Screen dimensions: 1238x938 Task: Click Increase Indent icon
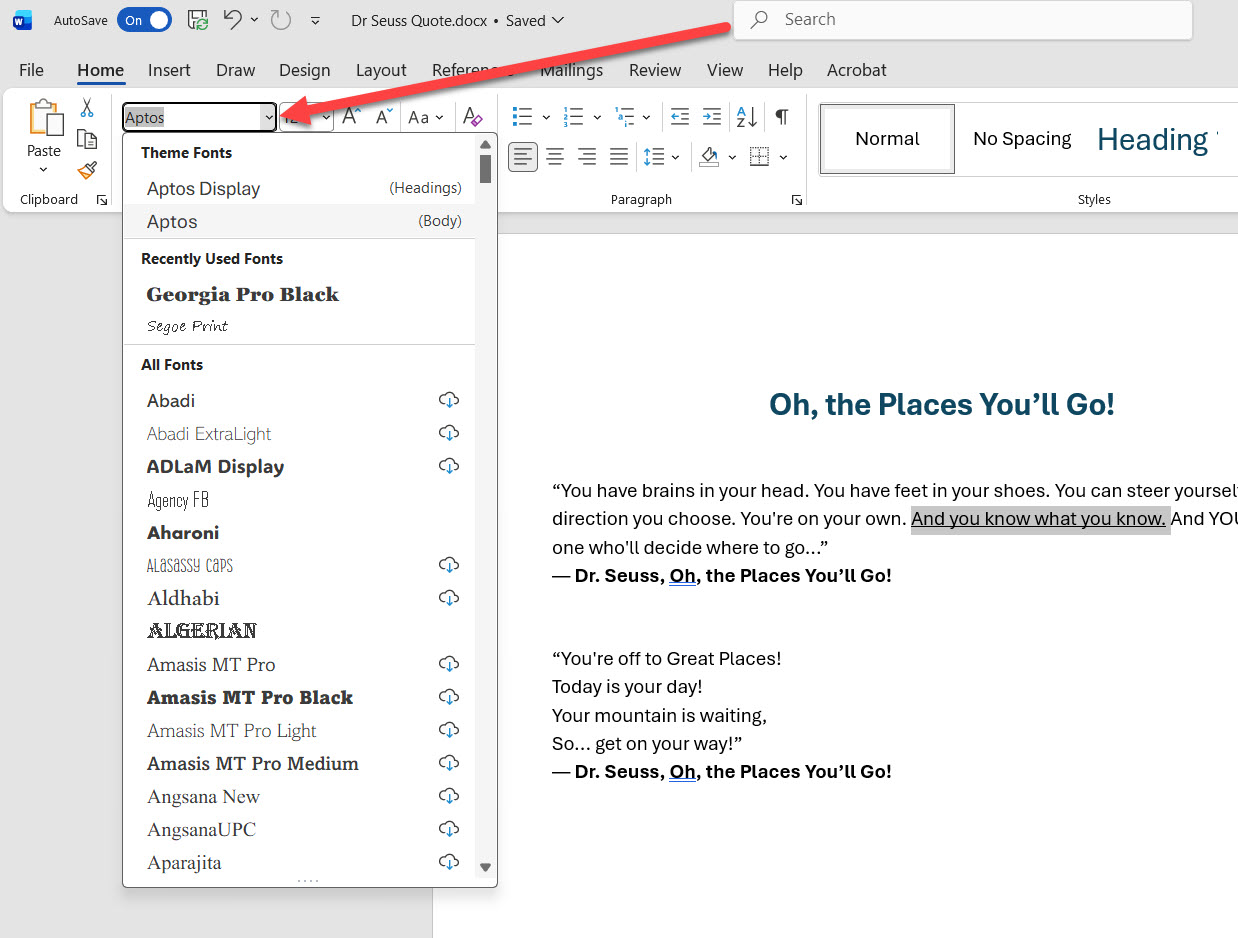(x=711, y=117)
